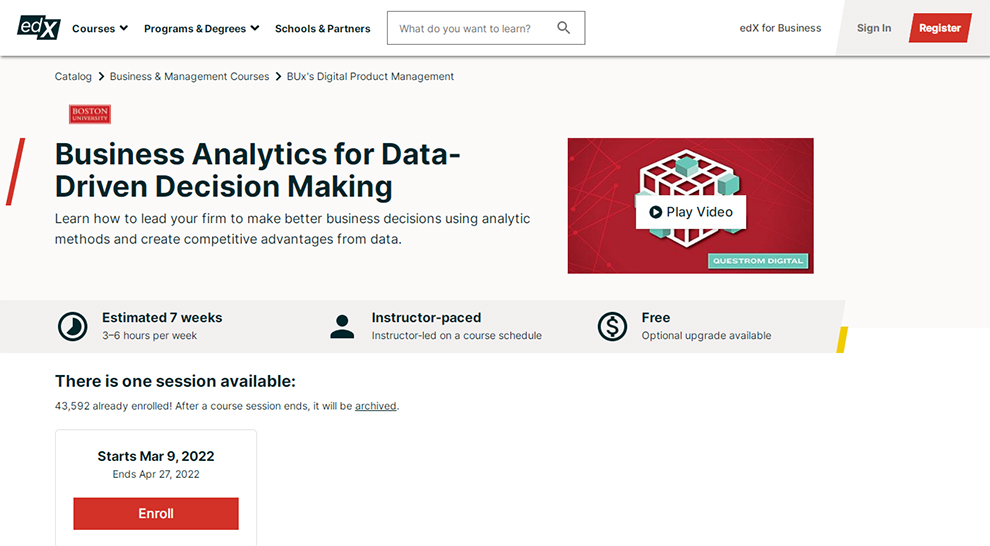Click the red Register button

[940, 28]
